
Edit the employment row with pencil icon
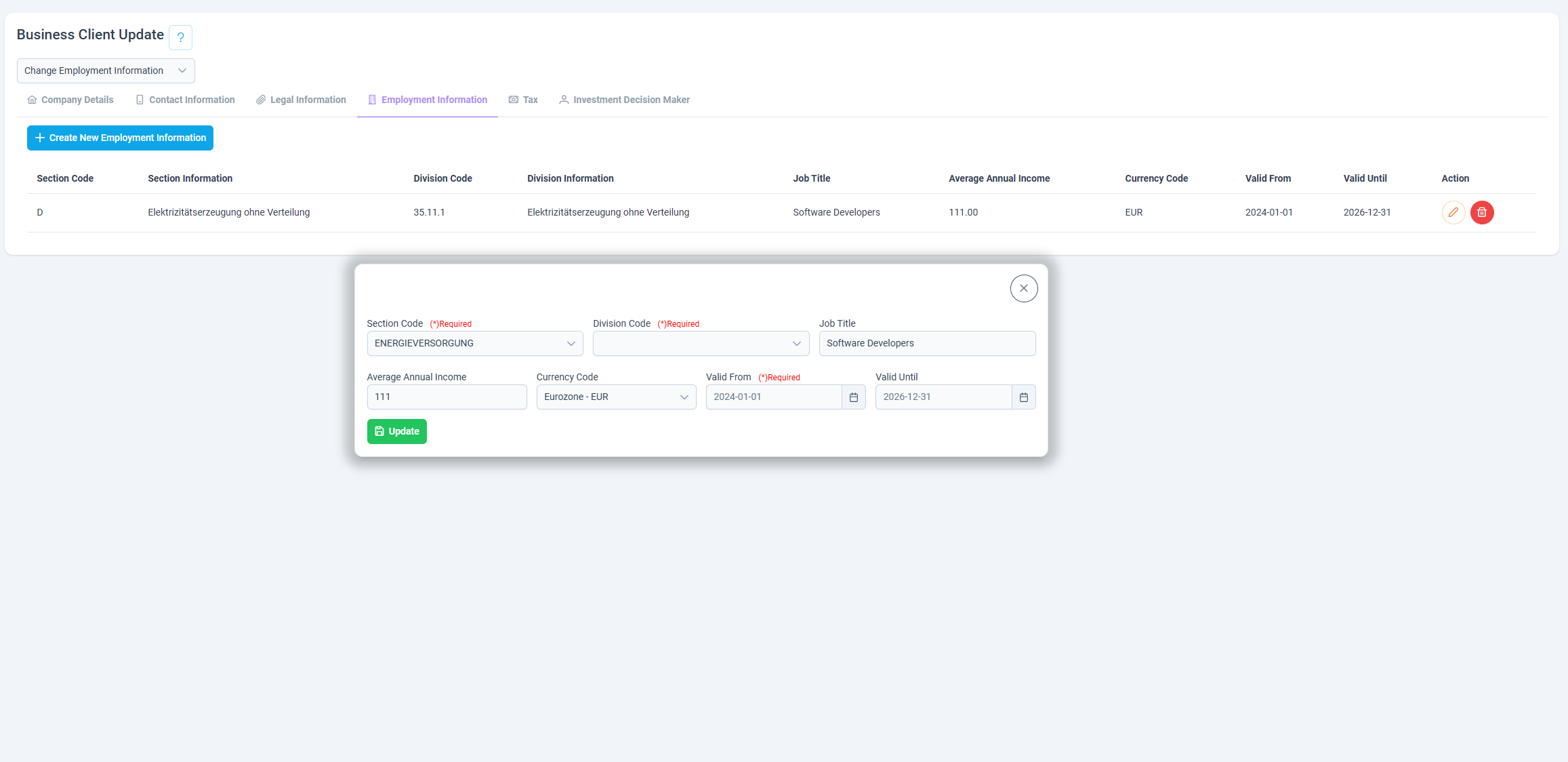click(x=1453, y=212)
